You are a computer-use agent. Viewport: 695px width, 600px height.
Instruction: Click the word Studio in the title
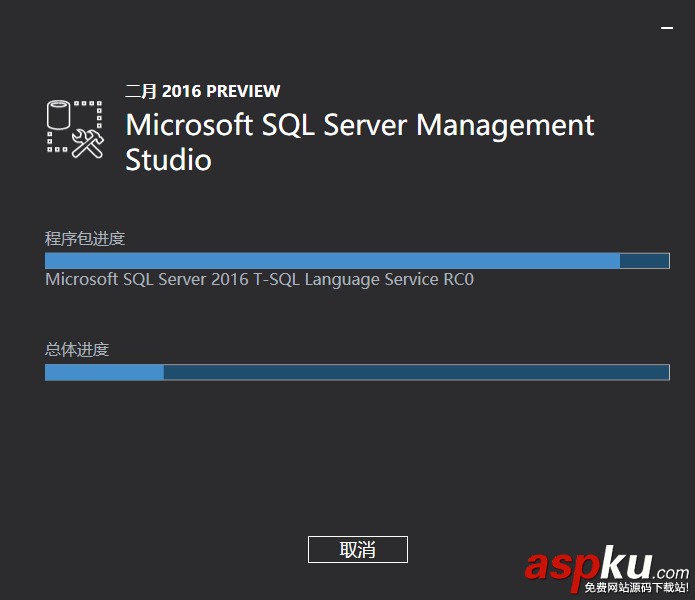168,160
